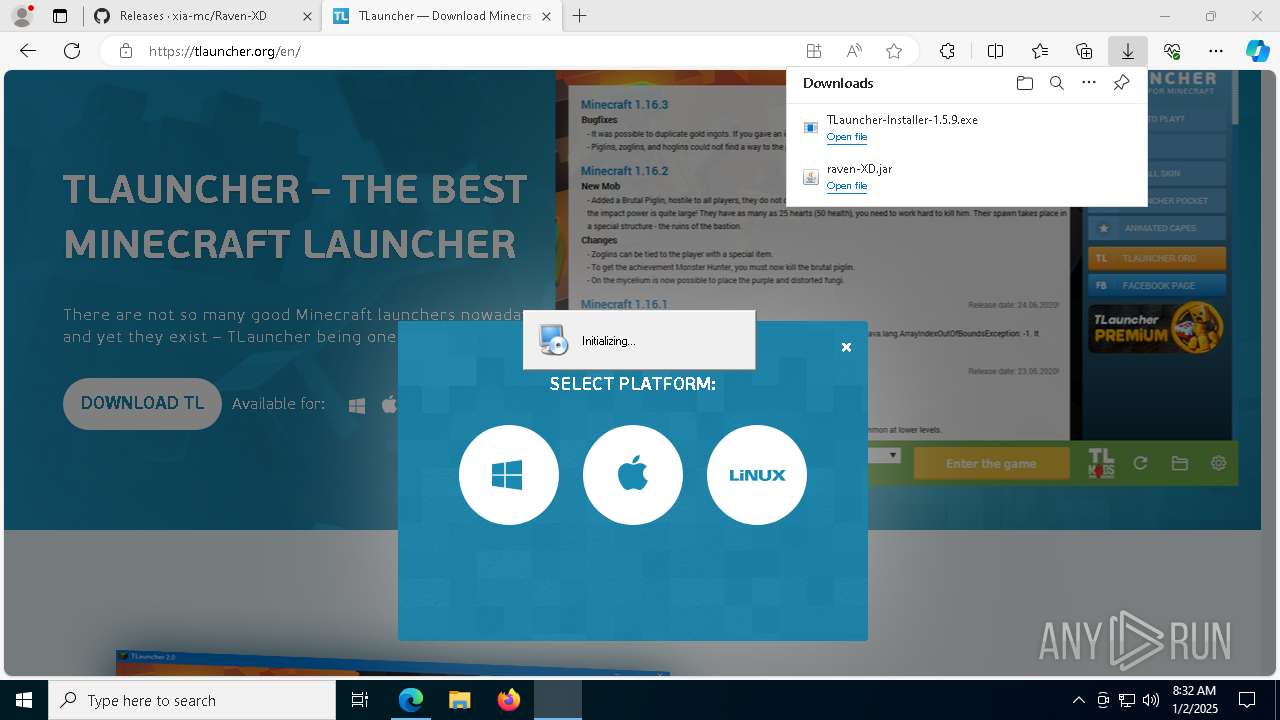Open the volume control in tray
The width and height of the screenshot is (1280, 720).
[1150, 700]
